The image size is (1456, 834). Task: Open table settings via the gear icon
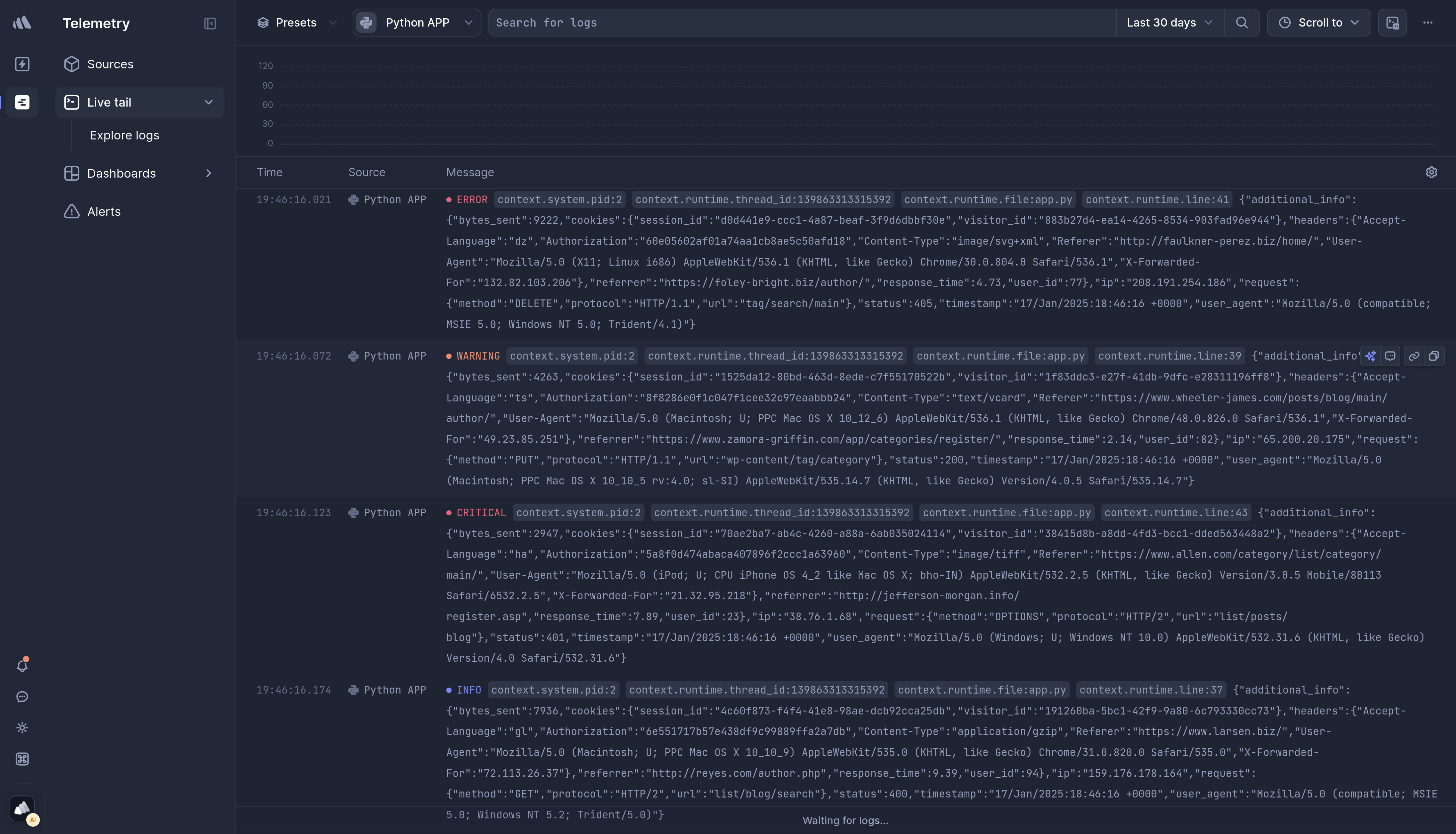[x=1431, y=172]
